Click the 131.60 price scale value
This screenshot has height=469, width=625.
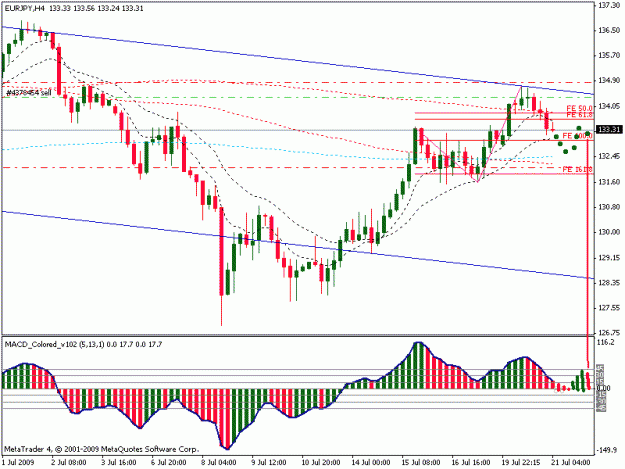pos(609,182)
